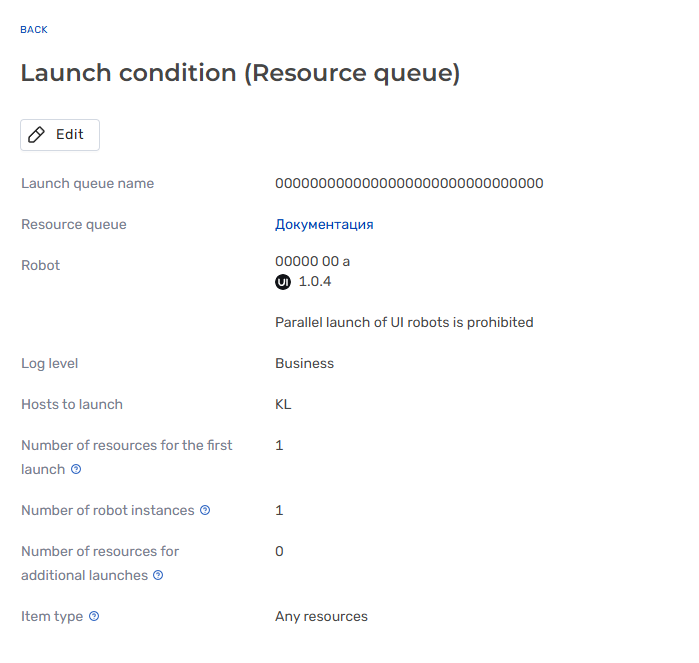The height and width of the screenshot is (663, 699).
Task: Click the BACK link
Action: click(x=34, y=29)
